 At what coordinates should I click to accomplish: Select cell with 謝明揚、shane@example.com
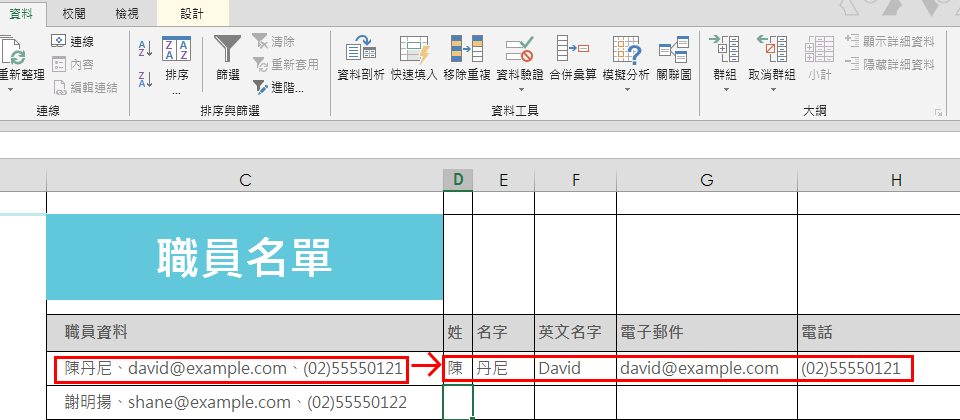245,402
